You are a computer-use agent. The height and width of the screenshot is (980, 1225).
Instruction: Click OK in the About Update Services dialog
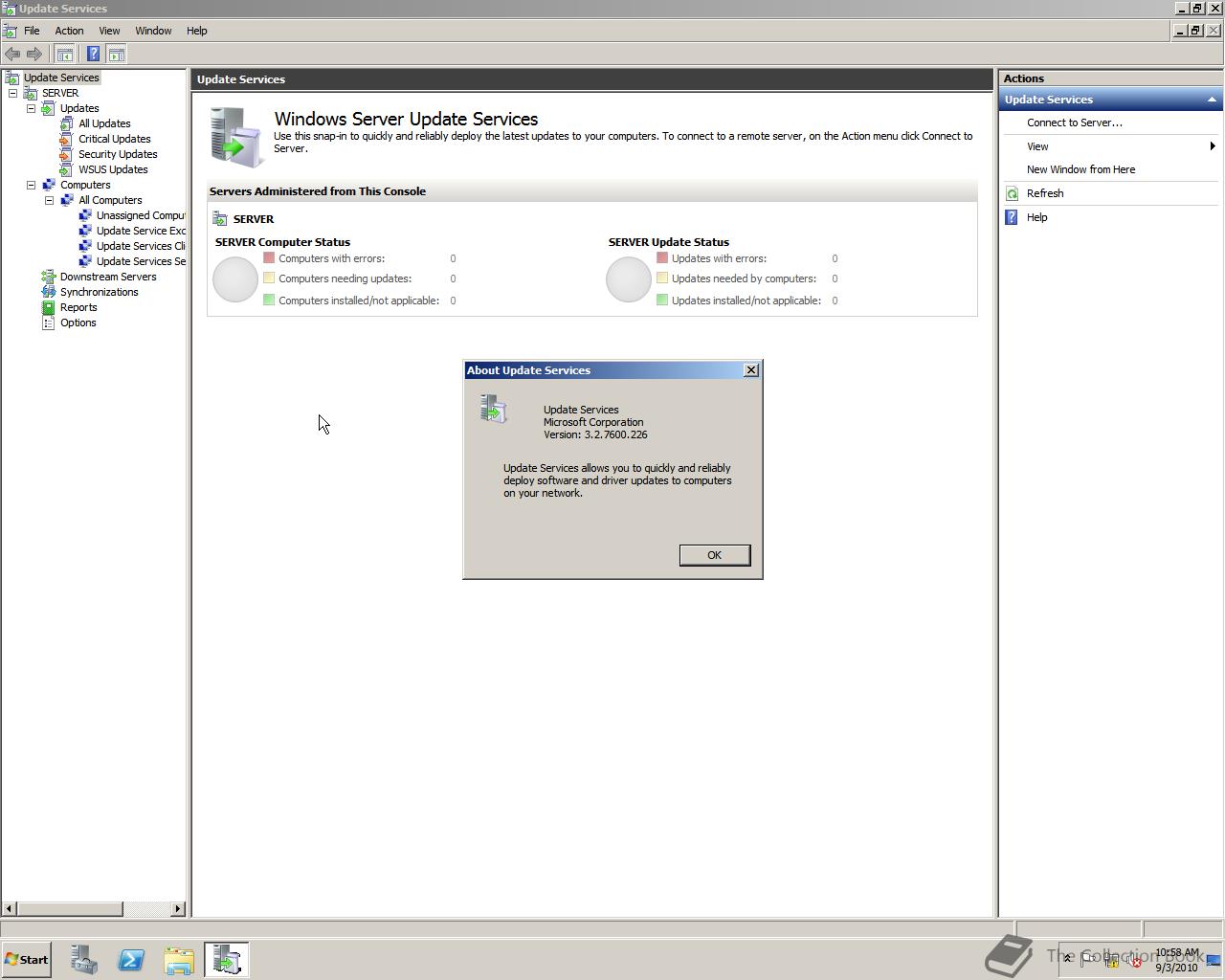(x=714, y=555)
